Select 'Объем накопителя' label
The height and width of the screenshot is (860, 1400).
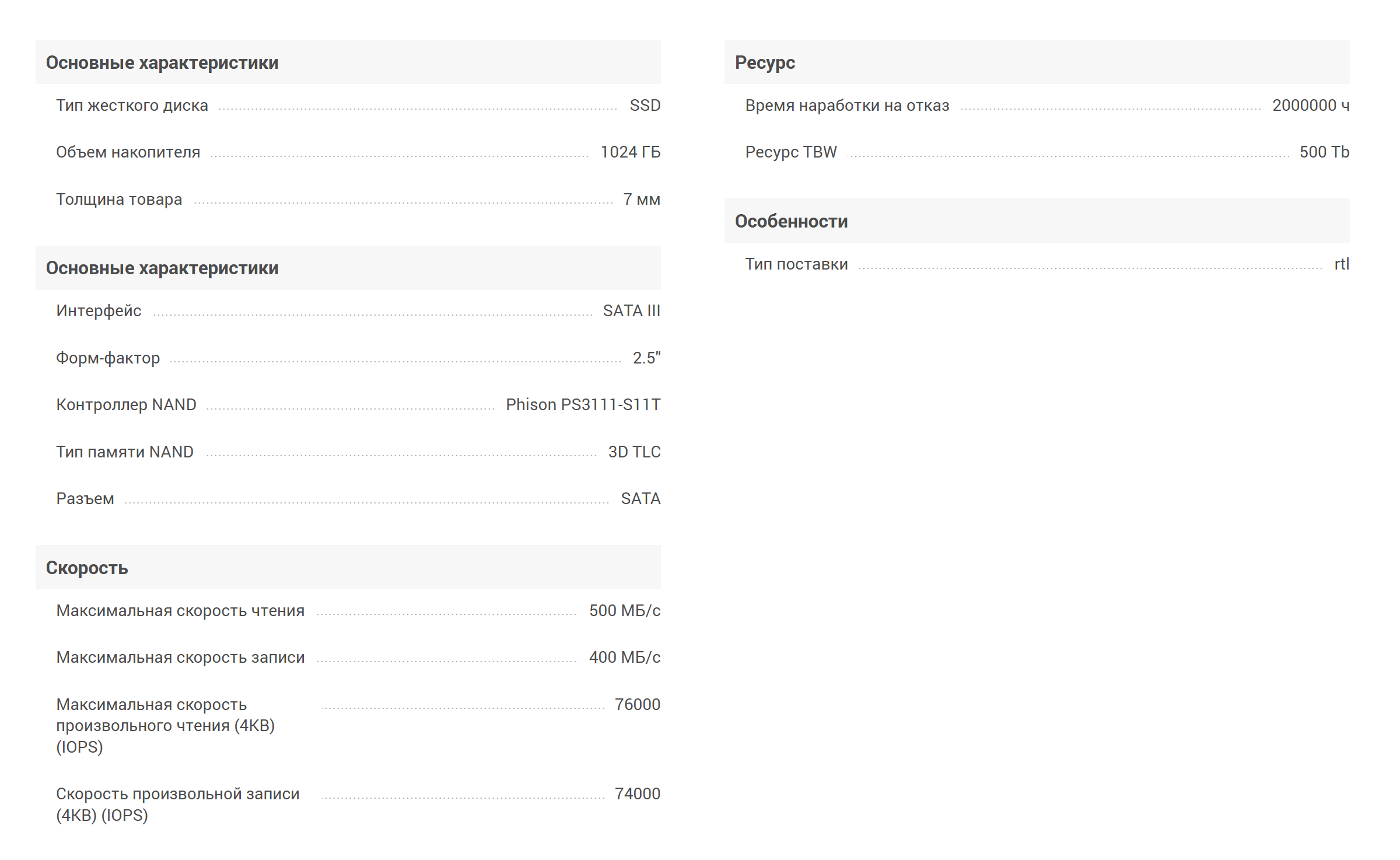(128, 152)
